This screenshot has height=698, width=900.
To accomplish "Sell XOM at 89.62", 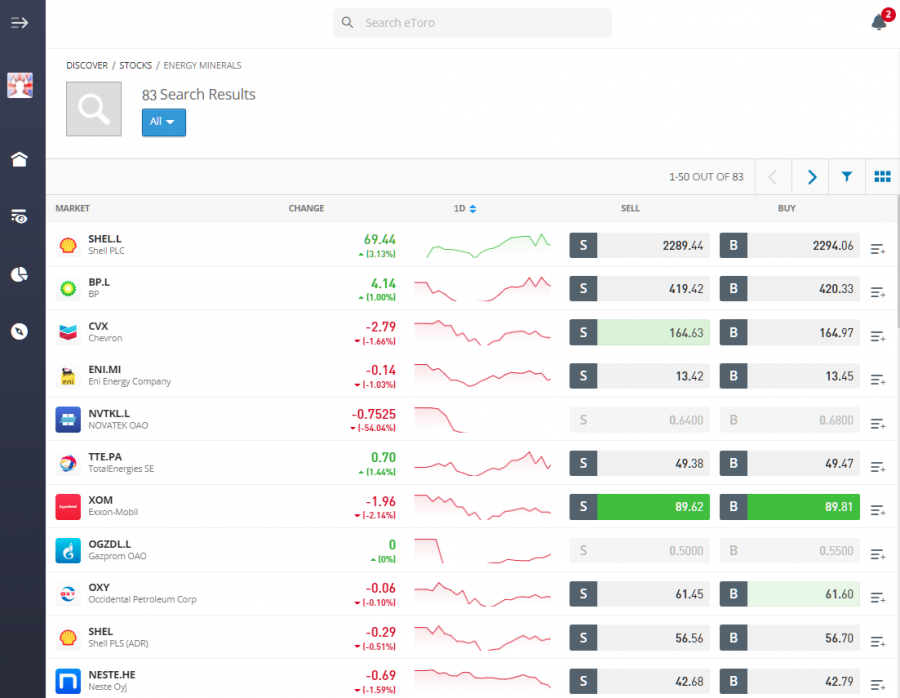I will 639,507.
